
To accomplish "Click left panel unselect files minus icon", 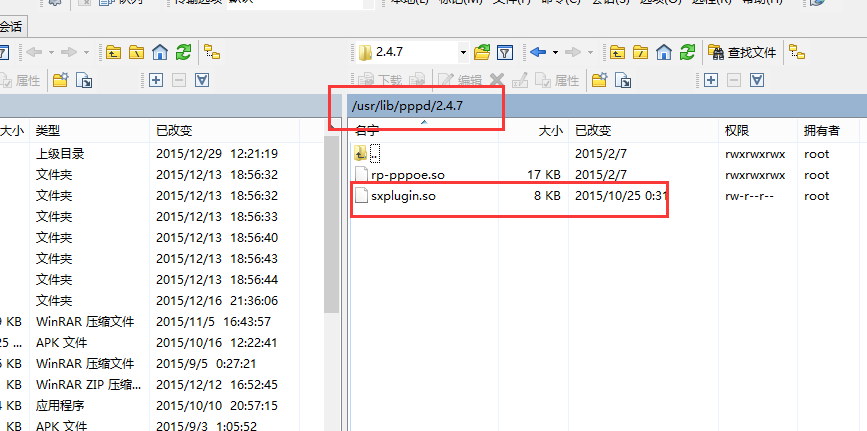I will (x=179, y=81).
